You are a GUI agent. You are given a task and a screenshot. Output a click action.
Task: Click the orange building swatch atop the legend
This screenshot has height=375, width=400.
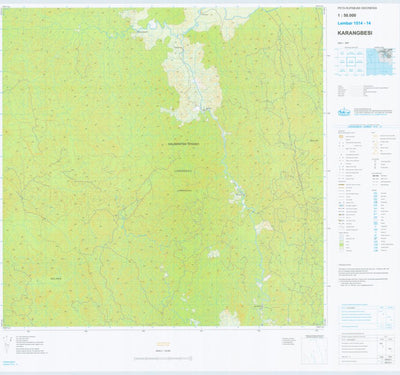[341, 137]
